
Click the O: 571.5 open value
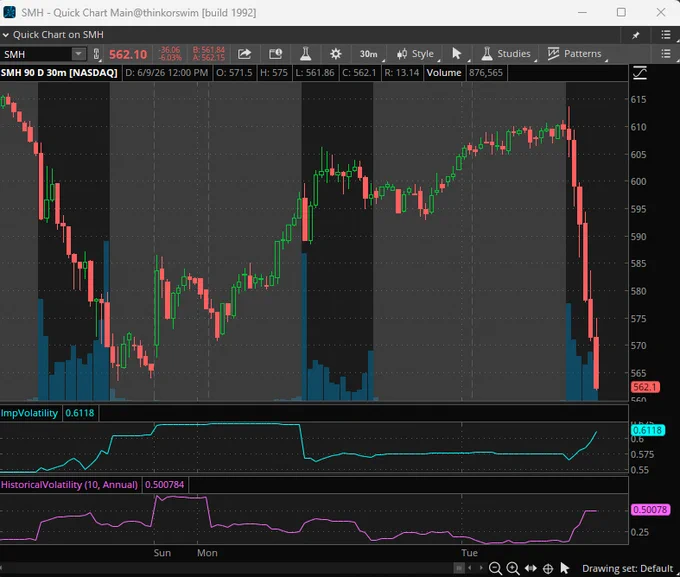click(234, 73)
